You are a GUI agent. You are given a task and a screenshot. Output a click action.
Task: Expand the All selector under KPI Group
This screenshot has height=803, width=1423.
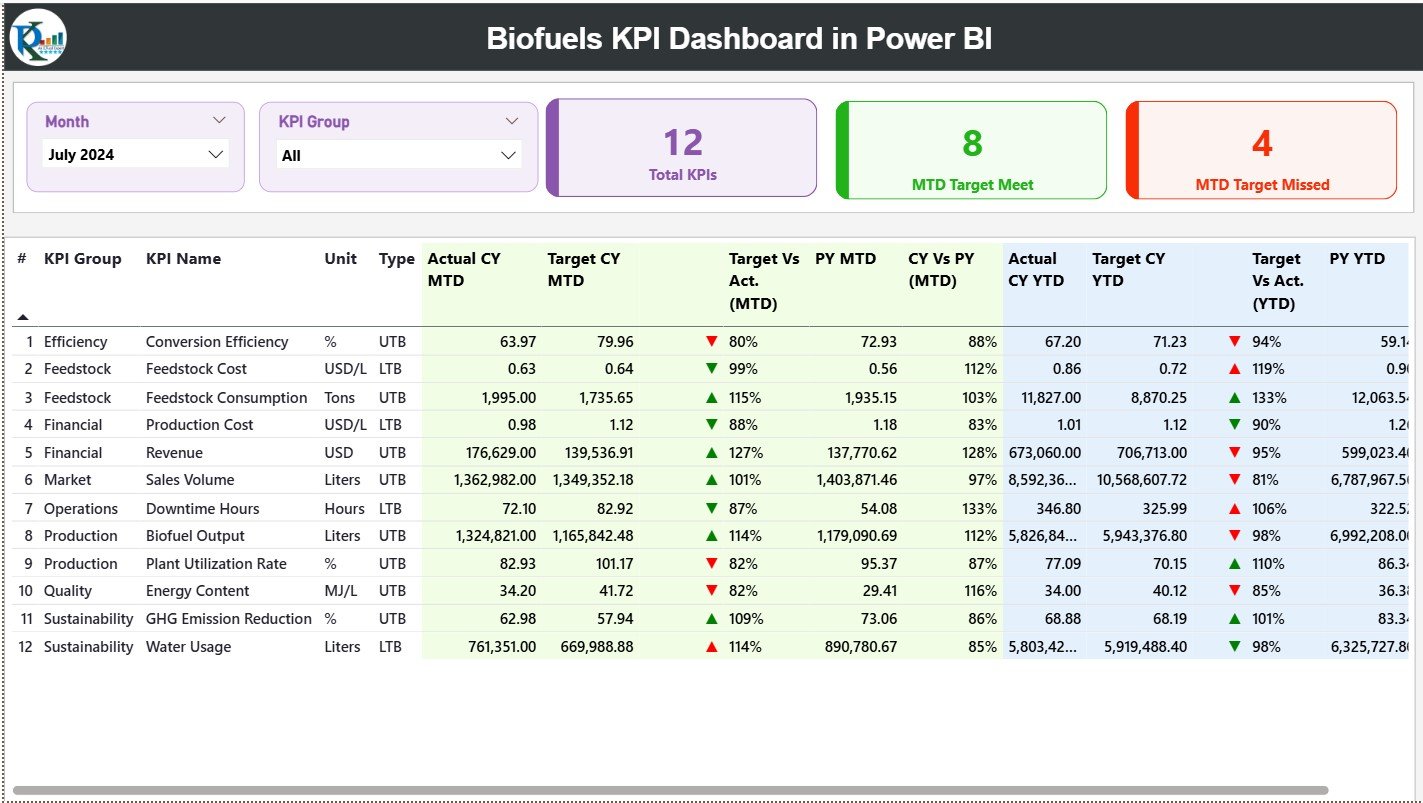point(508,154)
